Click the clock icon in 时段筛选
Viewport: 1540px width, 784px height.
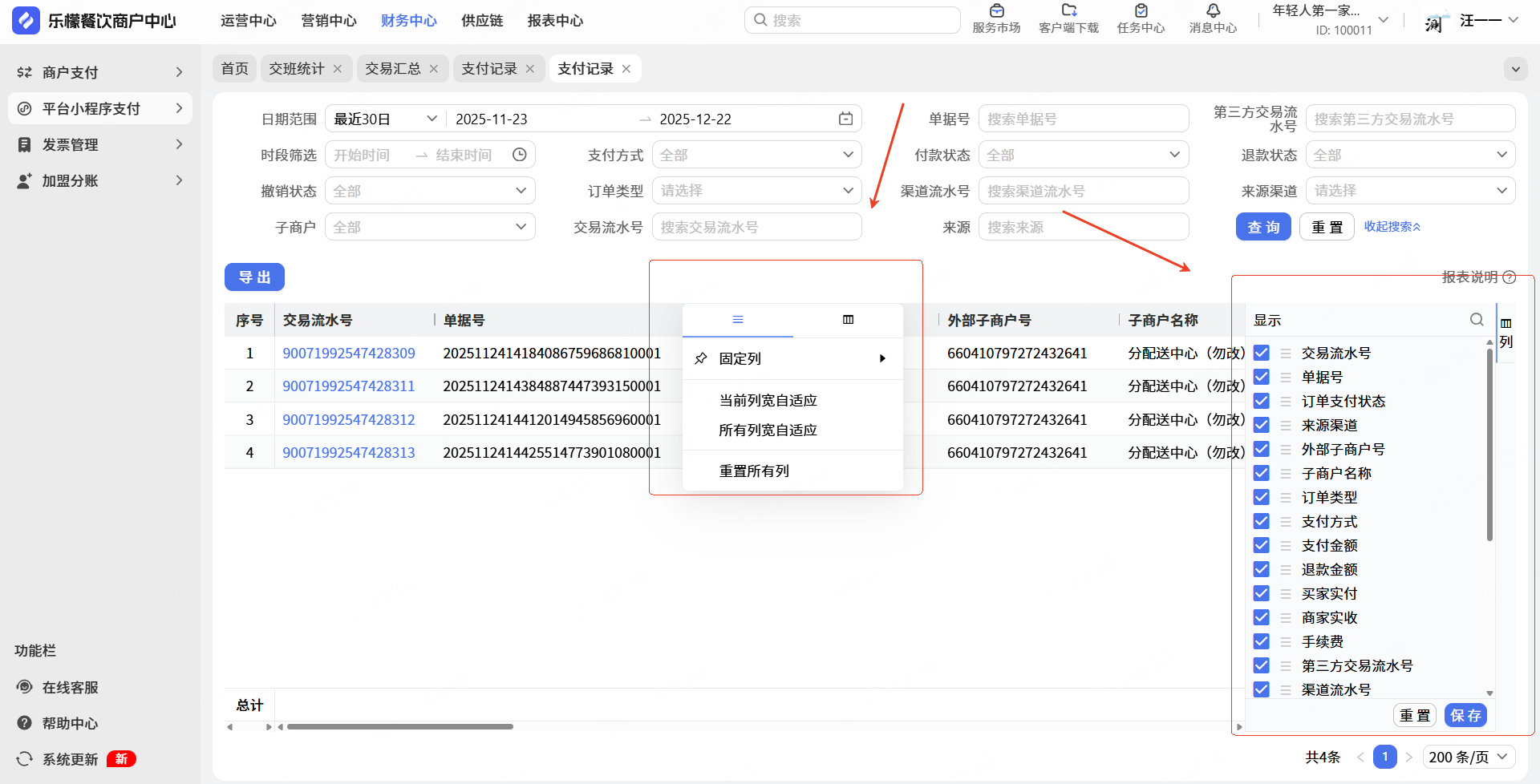tap(520, 155)
